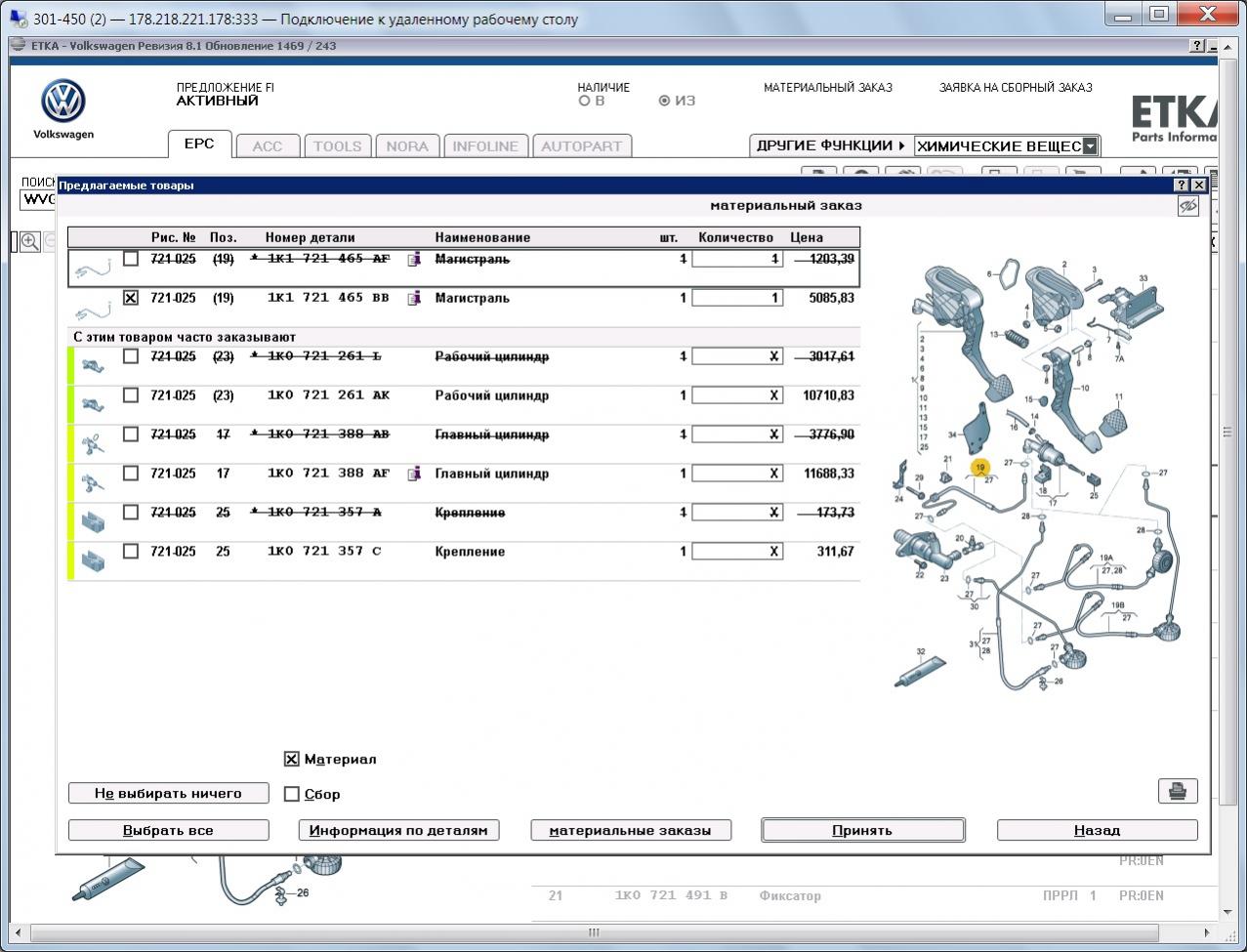Image resolution: width=1247 pixels, height=952 pixels.
Task: Confirm with the Принять button
Action: (862, 830)
